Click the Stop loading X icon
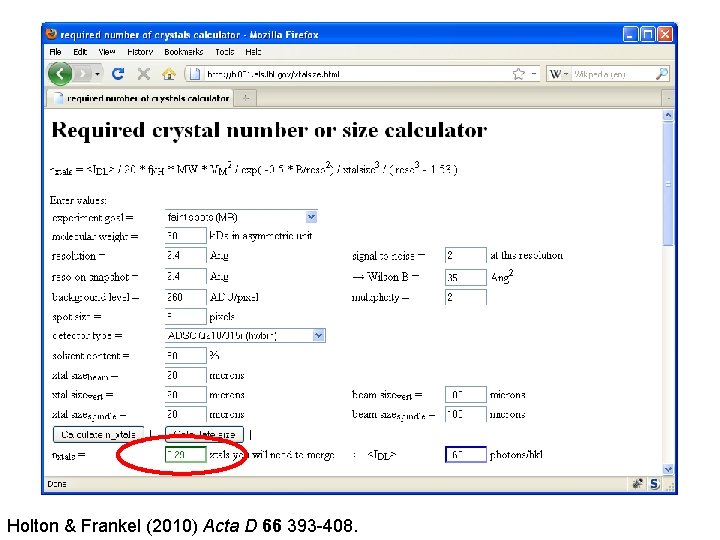Image resolution: width=720 pixels, height=540 pixels. 144,73
